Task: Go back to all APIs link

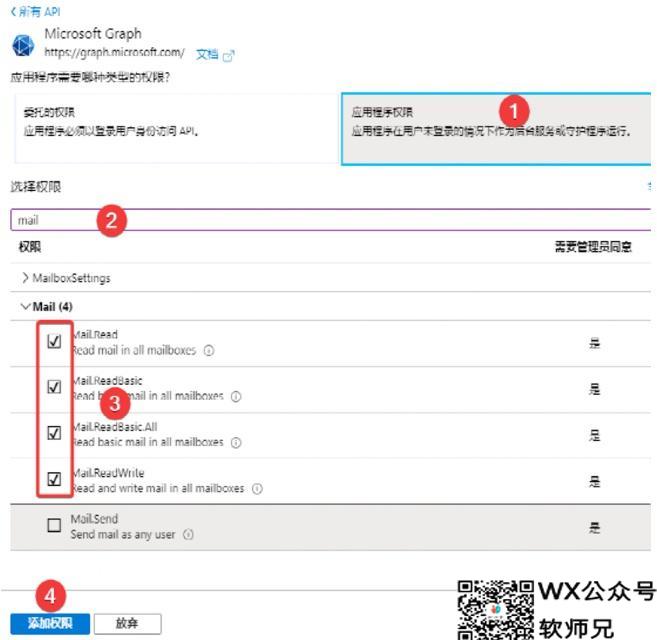Action: 36,12
